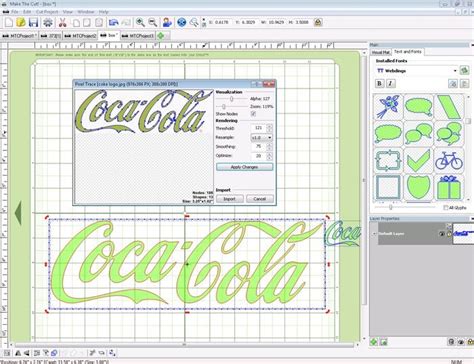Image resolution: width=474 pixels, height=364 pixels.
Task: Adjust the glyph size slider
Action: (391, 207)
